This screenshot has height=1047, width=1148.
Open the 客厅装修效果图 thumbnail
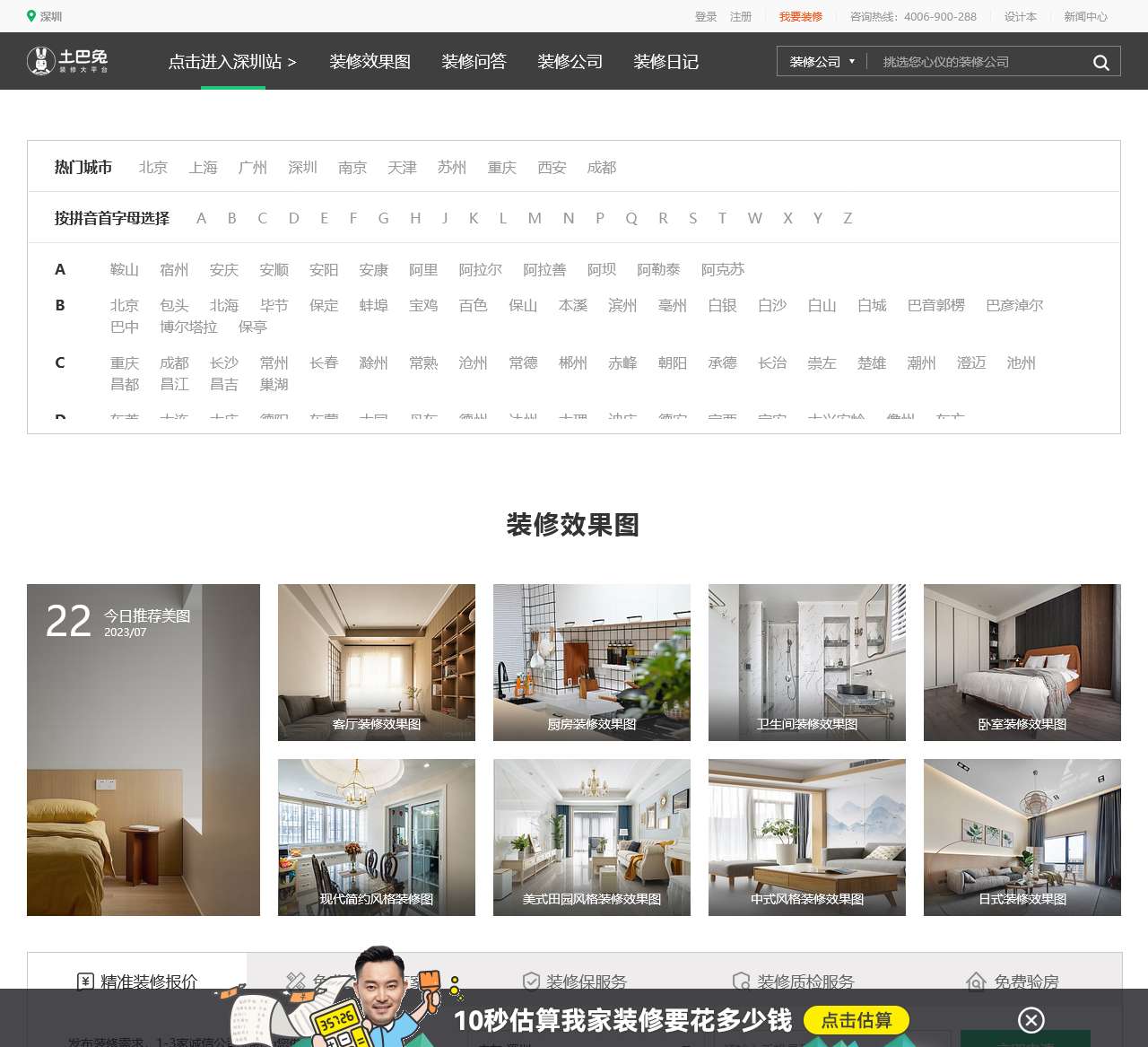[377, 662]
